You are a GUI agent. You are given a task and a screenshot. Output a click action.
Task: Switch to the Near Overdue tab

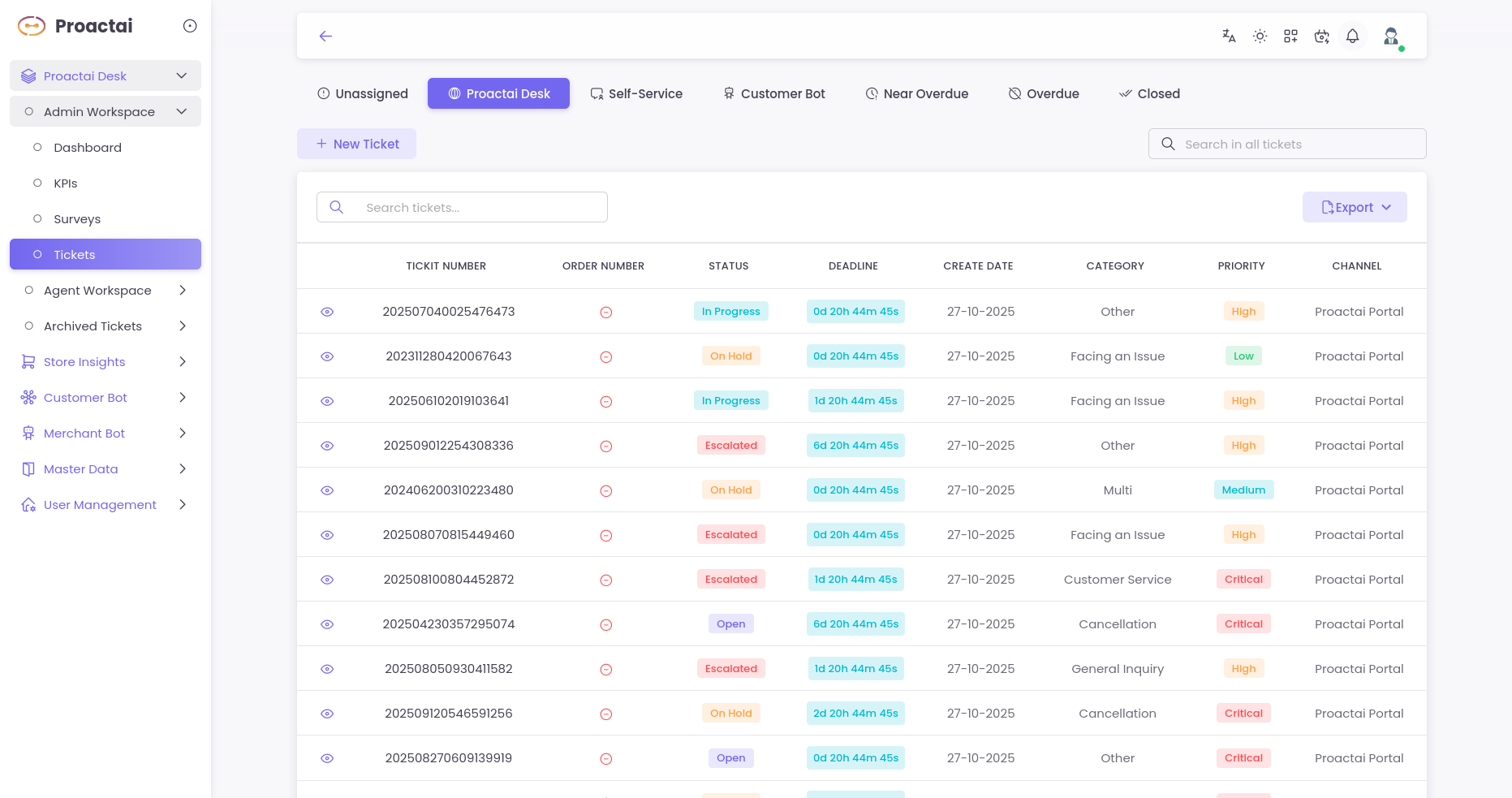click(x=917, y=93)
